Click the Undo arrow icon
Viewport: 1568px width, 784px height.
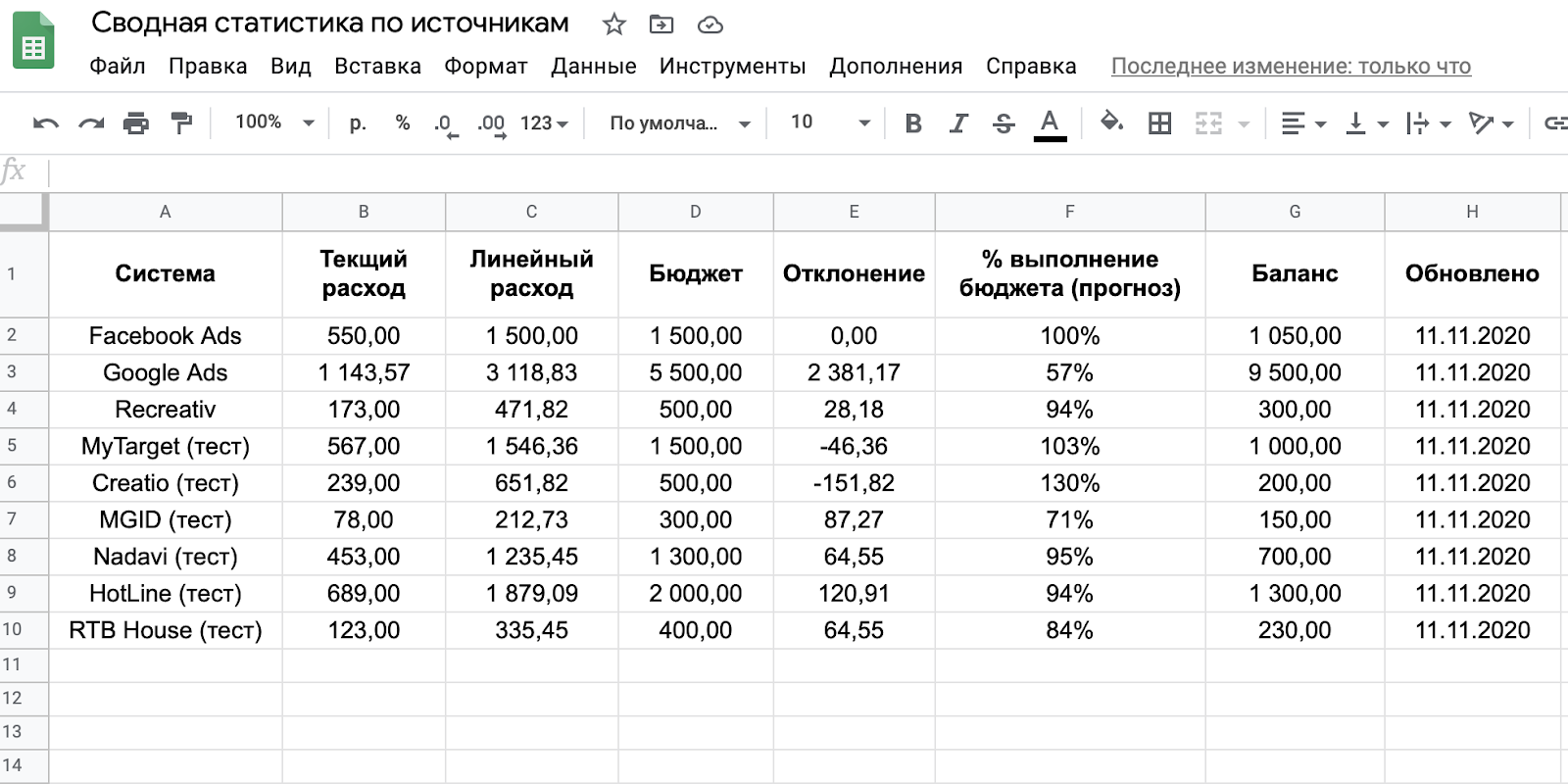[45, 122]
